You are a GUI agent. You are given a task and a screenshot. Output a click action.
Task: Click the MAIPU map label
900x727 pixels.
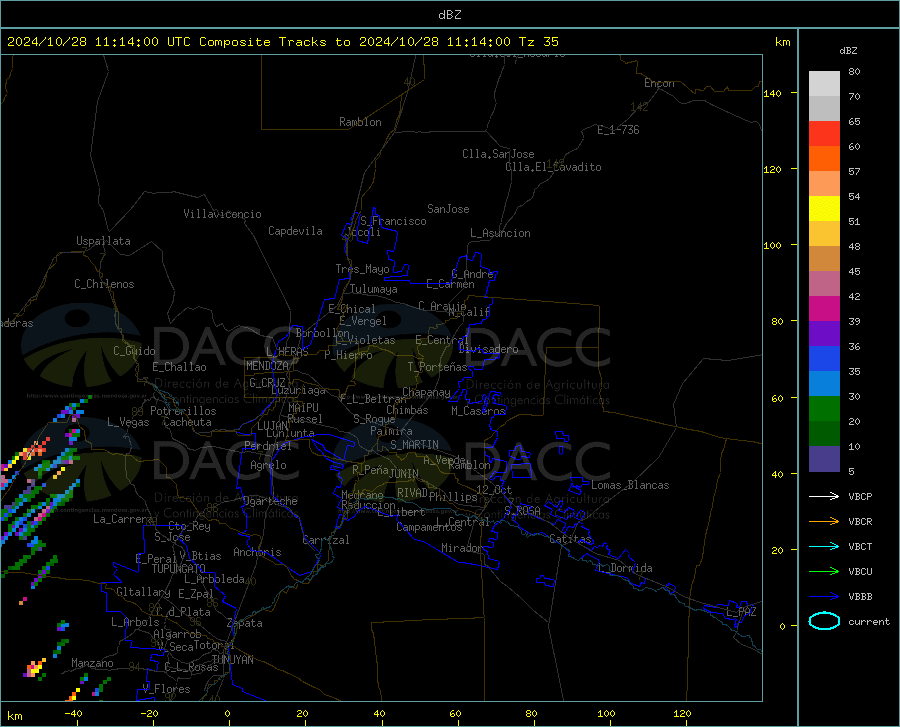[x=303, y=407]
